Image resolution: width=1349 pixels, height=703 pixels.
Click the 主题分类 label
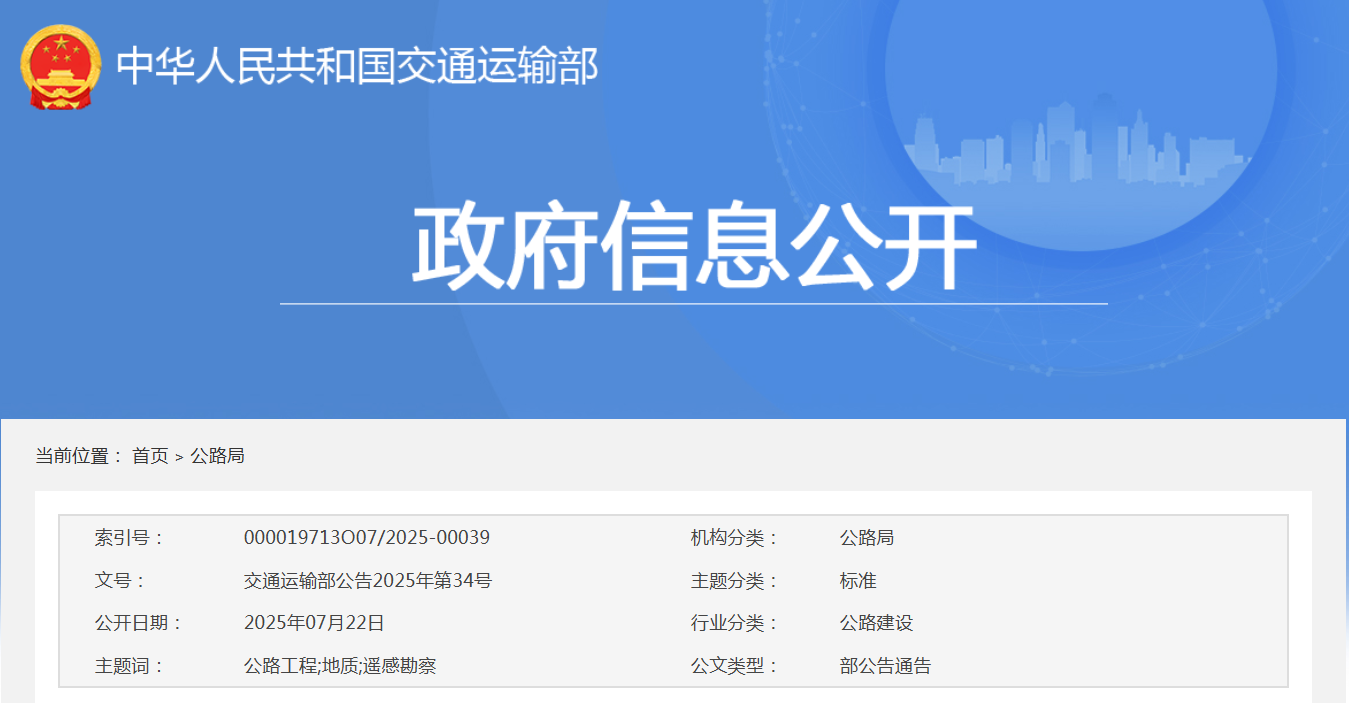pyautogui.click(x=734, y=581)
